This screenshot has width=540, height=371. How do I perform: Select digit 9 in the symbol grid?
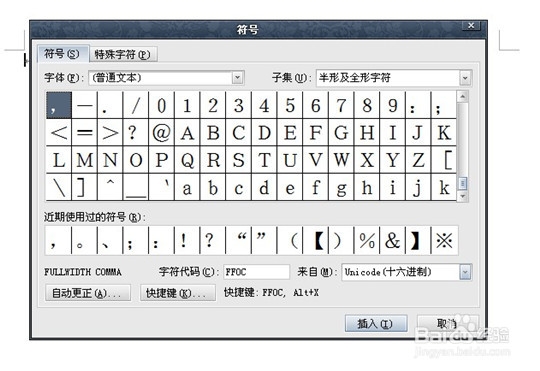coord(393,105)
